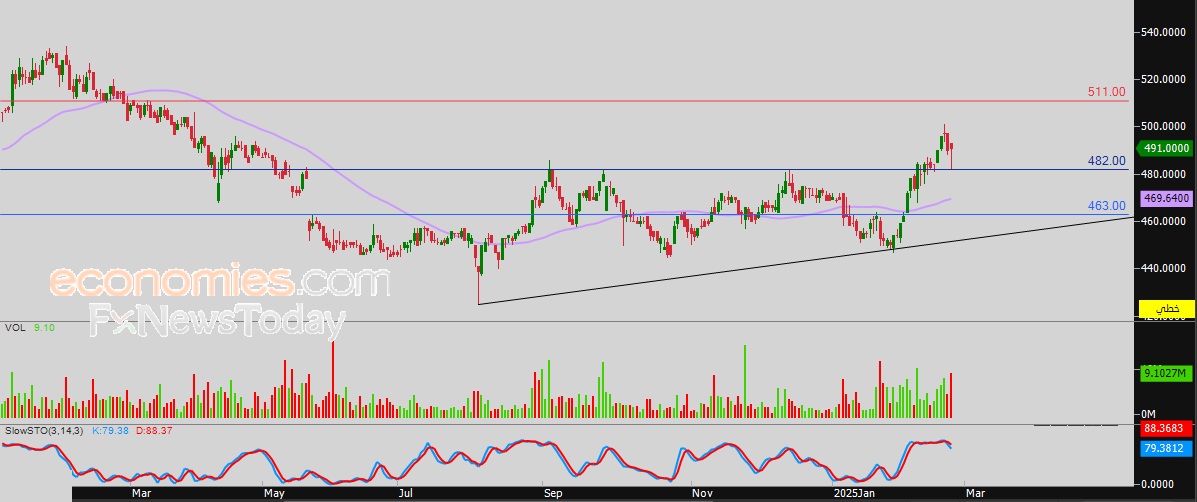The width and height of the screenshot is (1197, 502).
Task: Select the red 88.3683 stochastic axis tag
Action: (x=1164, y=429)
